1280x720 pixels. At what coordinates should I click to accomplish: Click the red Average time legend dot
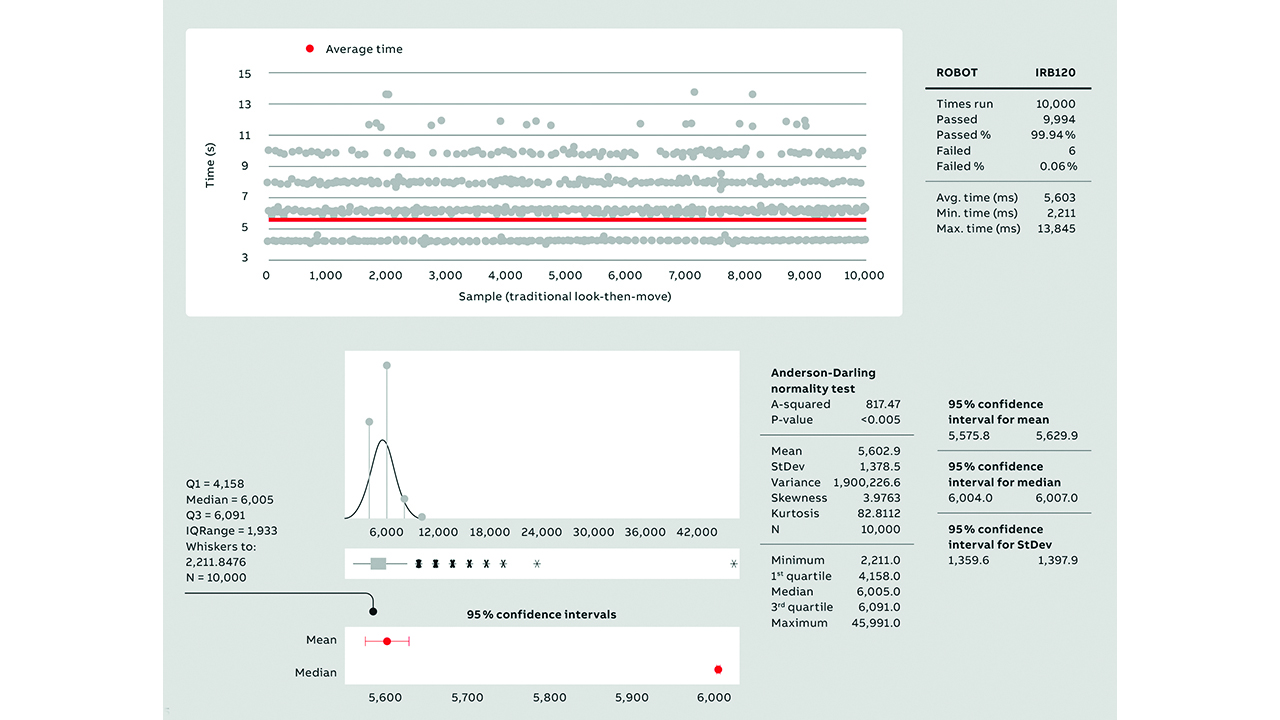tap(310, 48)
